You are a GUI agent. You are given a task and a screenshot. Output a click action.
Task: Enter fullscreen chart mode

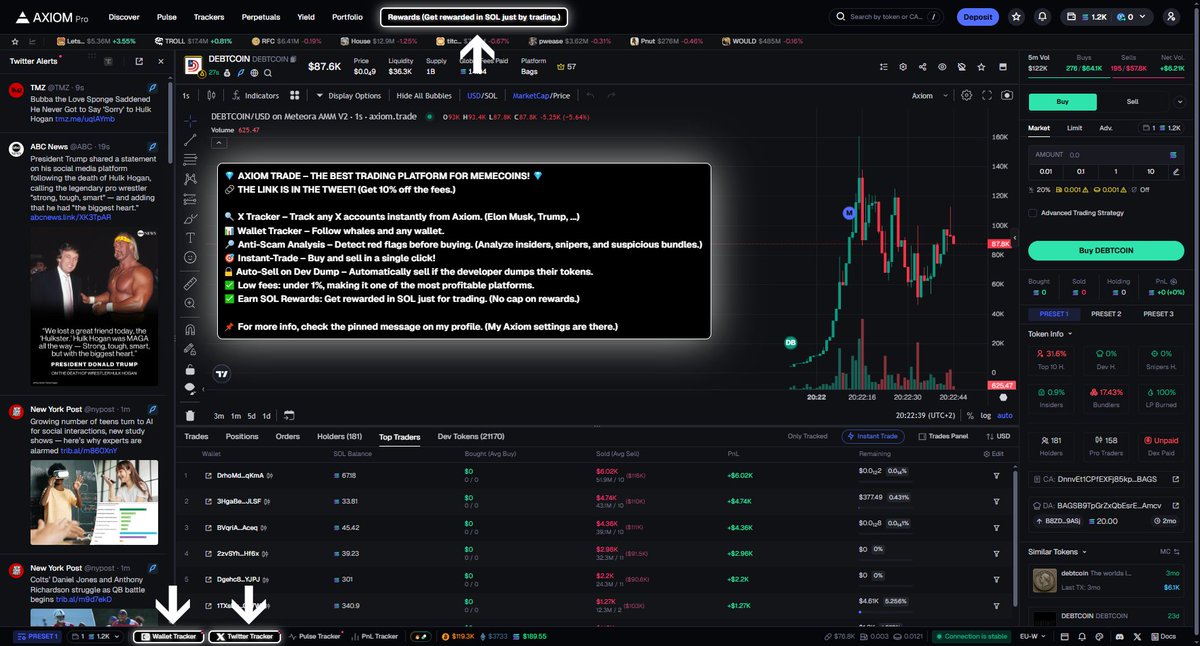pyautogui.click(x=987, y=96)
